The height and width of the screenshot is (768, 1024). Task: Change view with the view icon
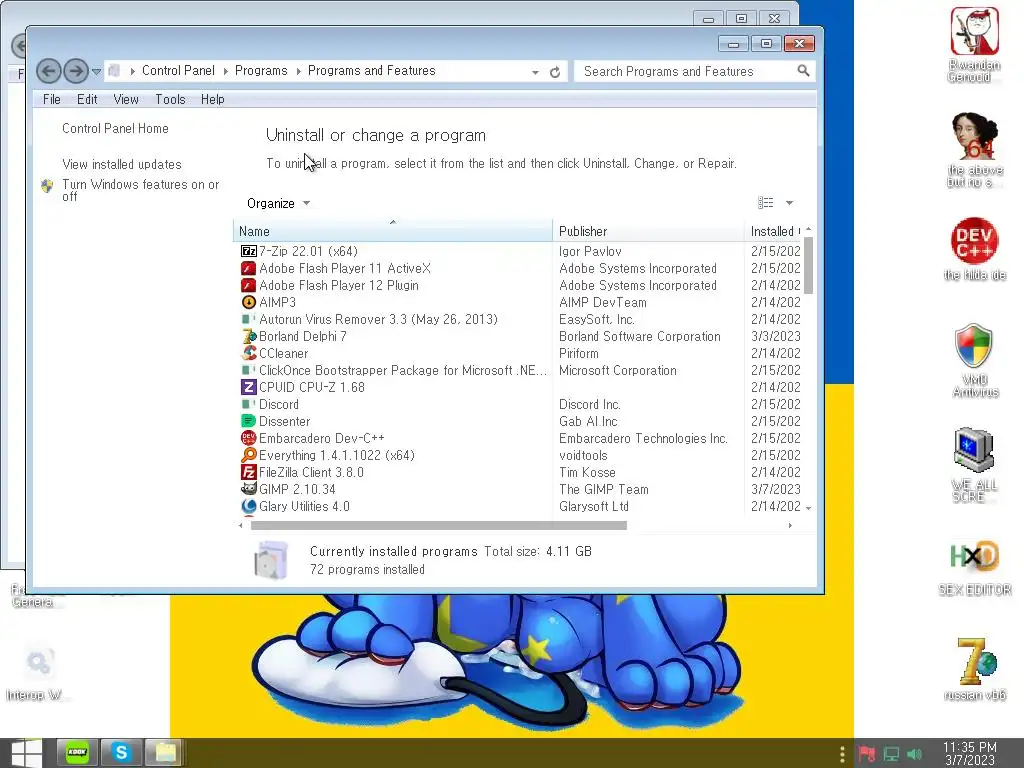tap(765, 203)
